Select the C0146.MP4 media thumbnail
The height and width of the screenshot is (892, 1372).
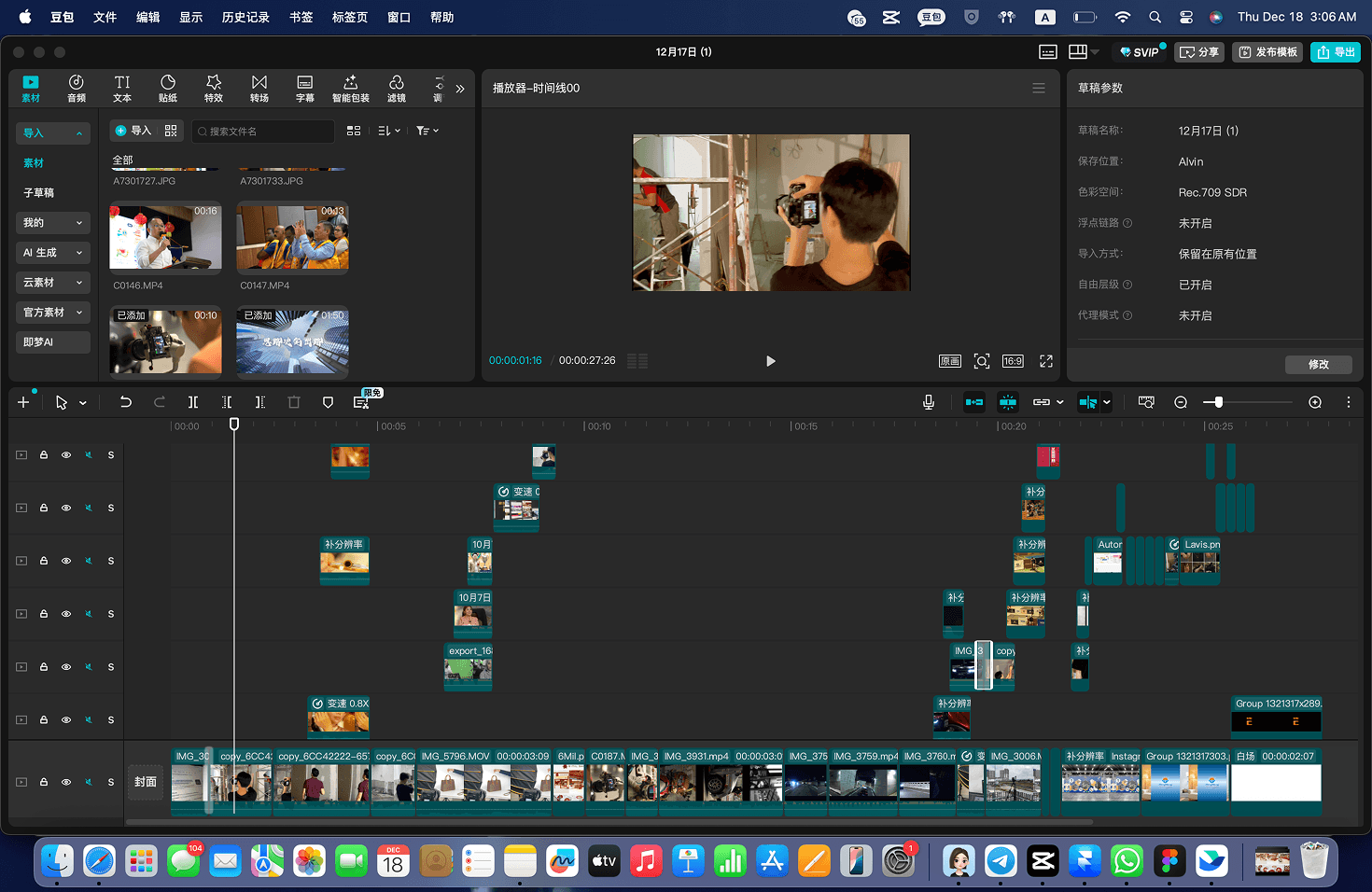(x=165, y=237)
